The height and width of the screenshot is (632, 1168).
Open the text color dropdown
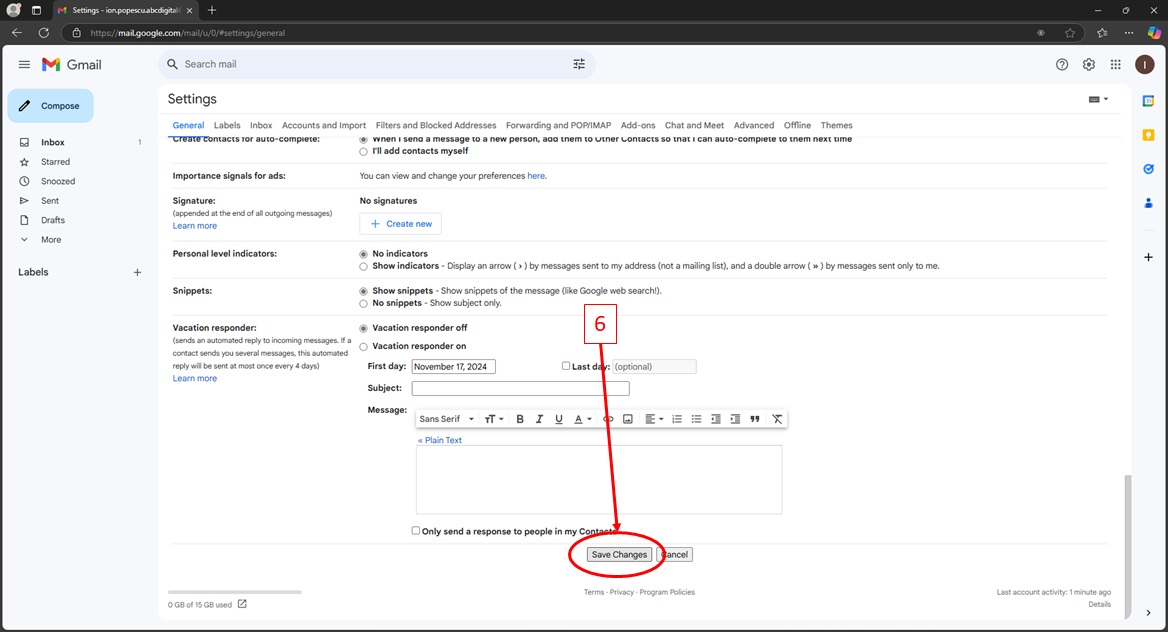coord(583,419)
